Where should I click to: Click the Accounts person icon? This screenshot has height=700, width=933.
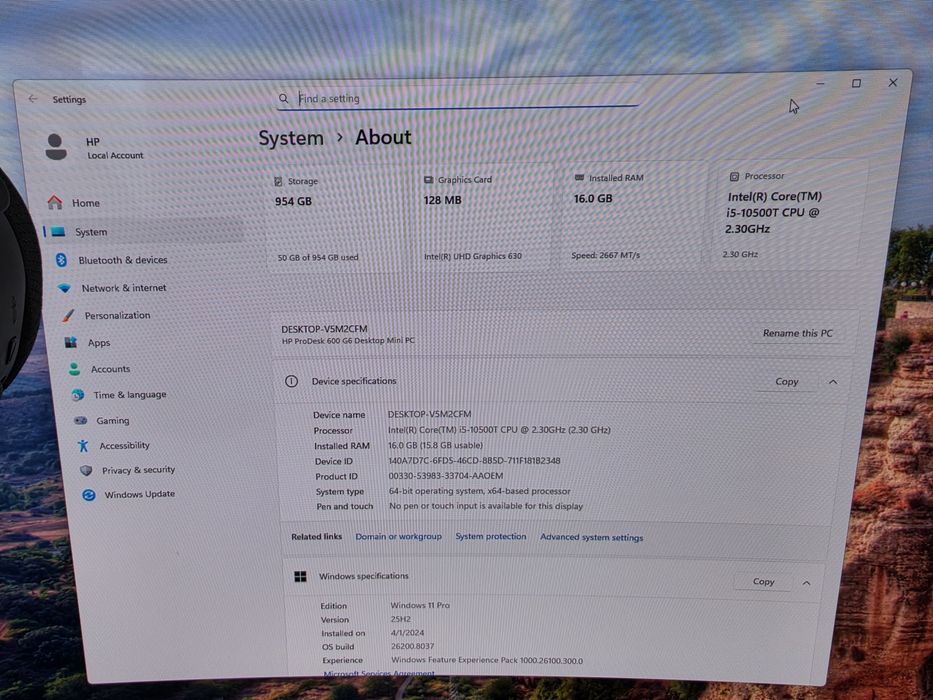(74, 369)
